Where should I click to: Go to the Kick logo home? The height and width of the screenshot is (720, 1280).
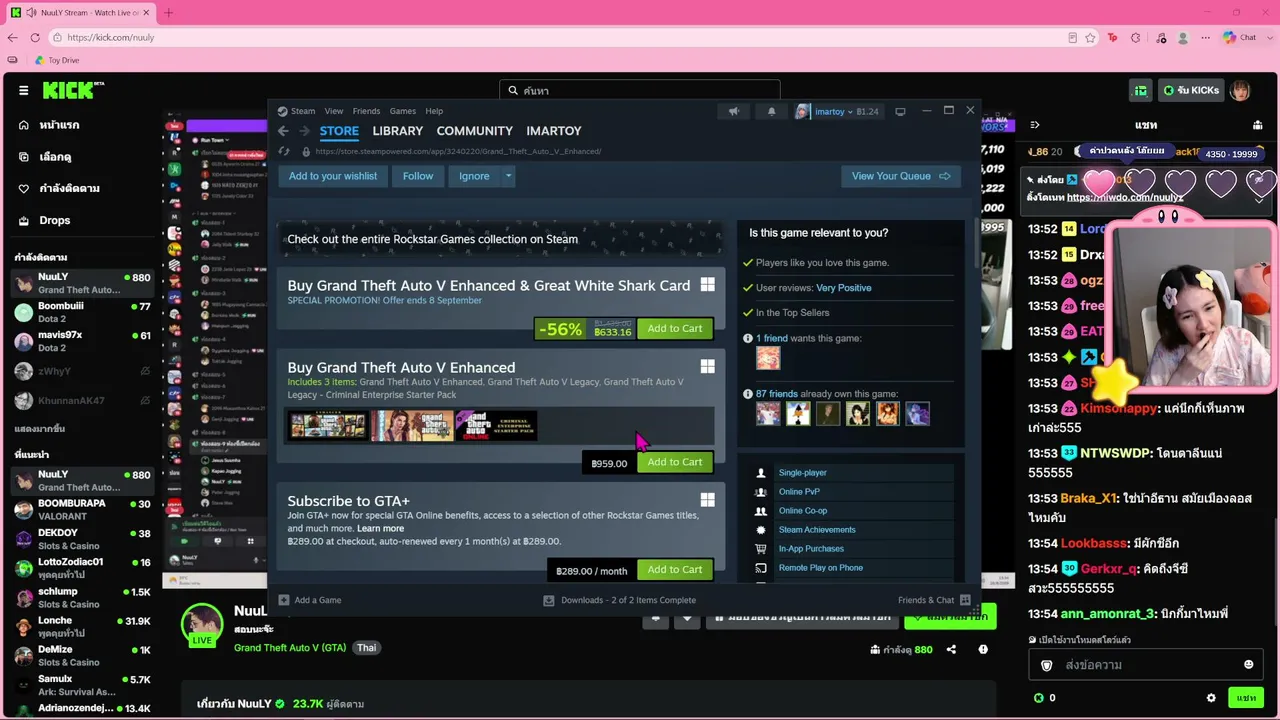(x=73, y=90)
